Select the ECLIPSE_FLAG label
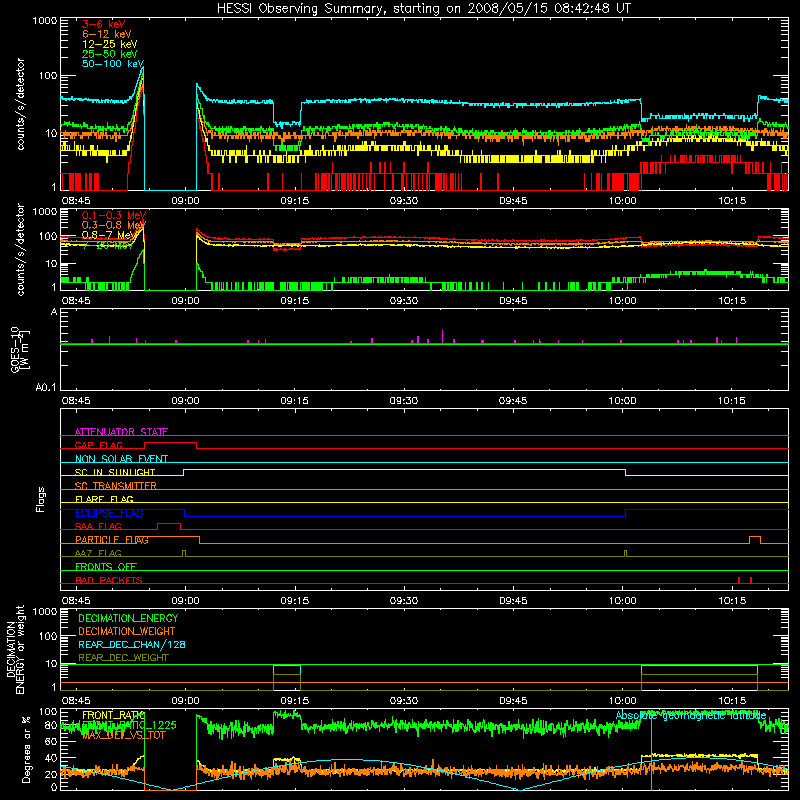Image resolution: width=800 pixels, height=800 pixels. 109,513
